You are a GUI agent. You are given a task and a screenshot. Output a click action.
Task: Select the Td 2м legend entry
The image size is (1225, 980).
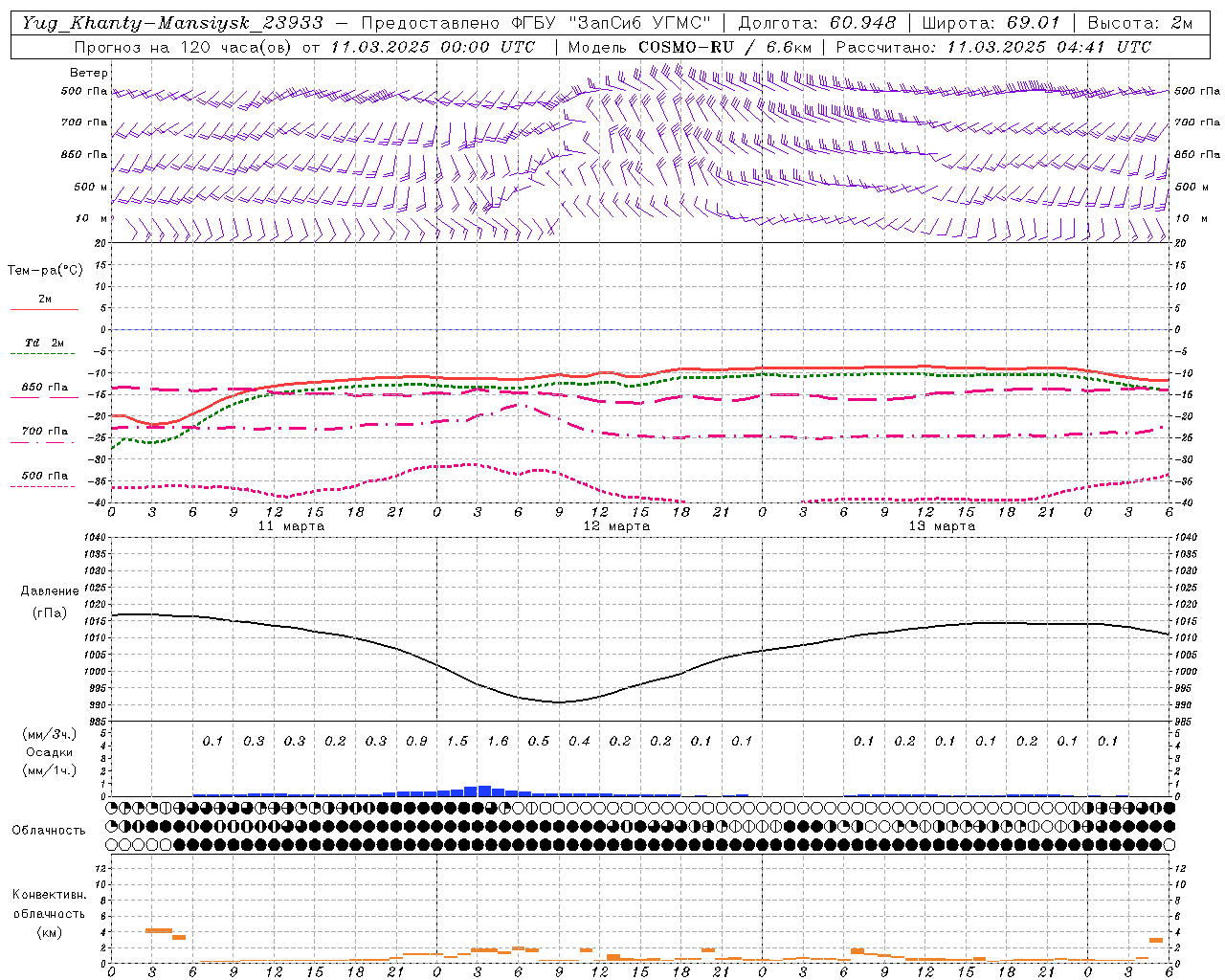tap(45, 343)
